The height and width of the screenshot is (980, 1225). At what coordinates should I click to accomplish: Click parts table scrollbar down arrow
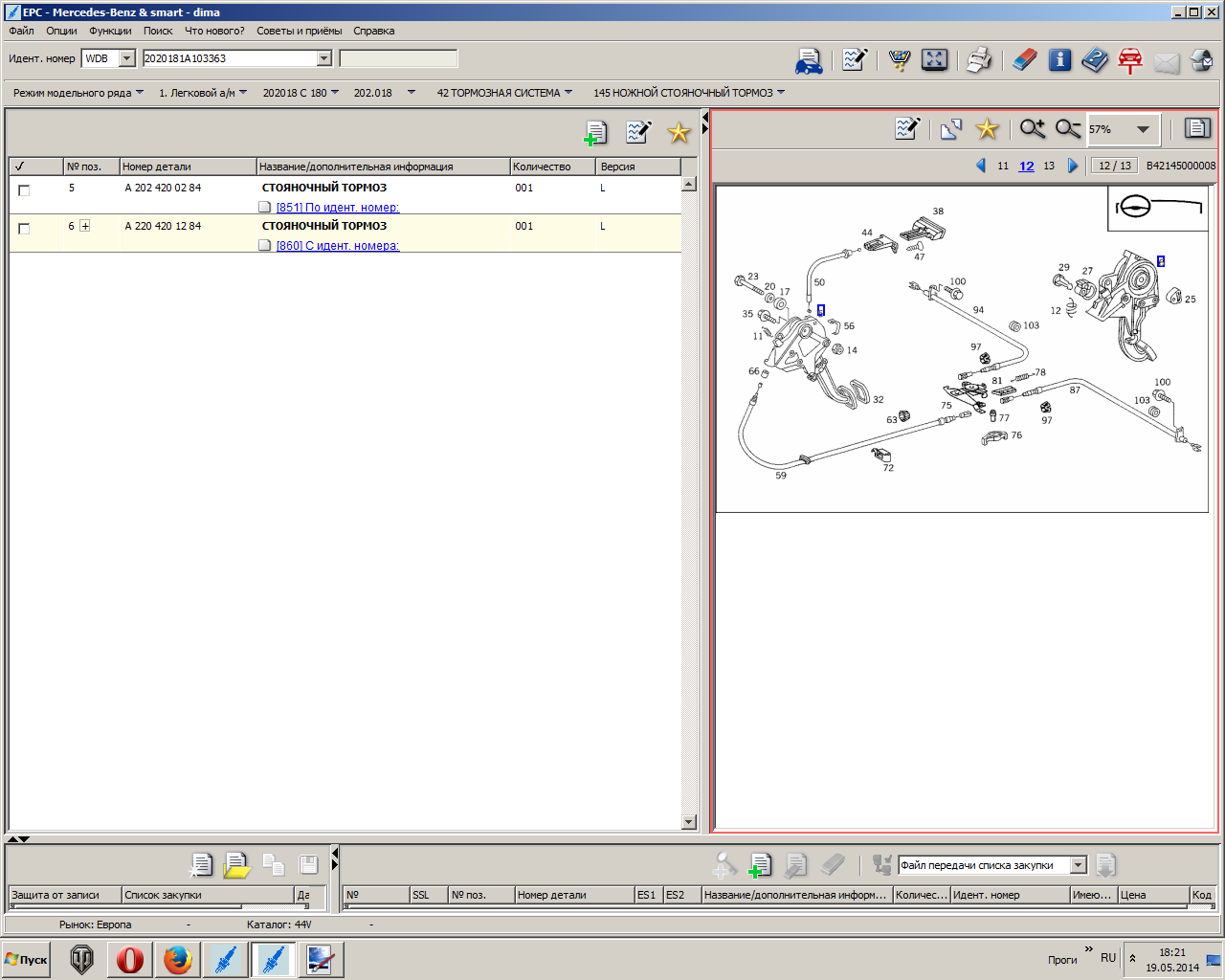coord(689,822)
